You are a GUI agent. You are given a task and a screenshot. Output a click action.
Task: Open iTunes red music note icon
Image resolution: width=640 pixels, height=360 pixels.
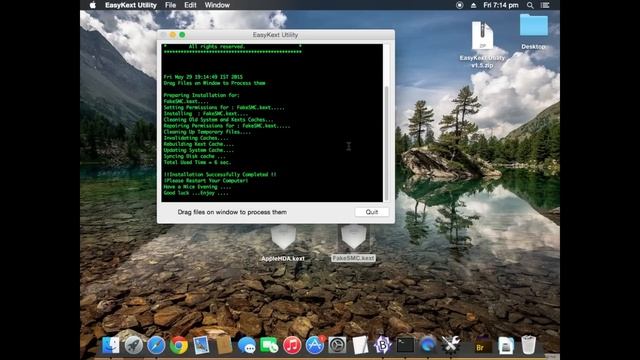[x=292, y=345]
